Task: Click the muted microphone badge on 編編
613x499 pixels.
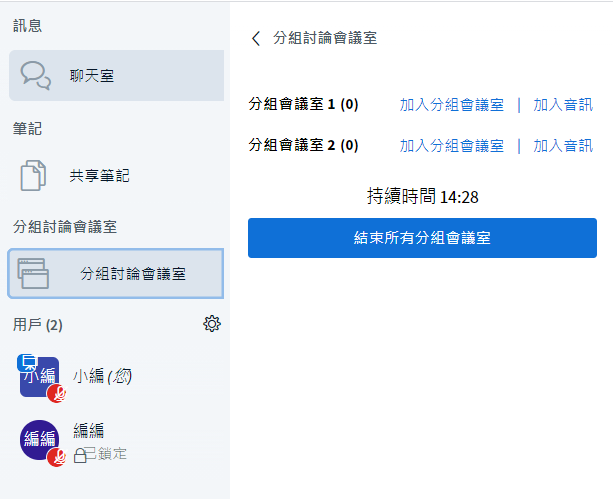Action: pos(57,457)
